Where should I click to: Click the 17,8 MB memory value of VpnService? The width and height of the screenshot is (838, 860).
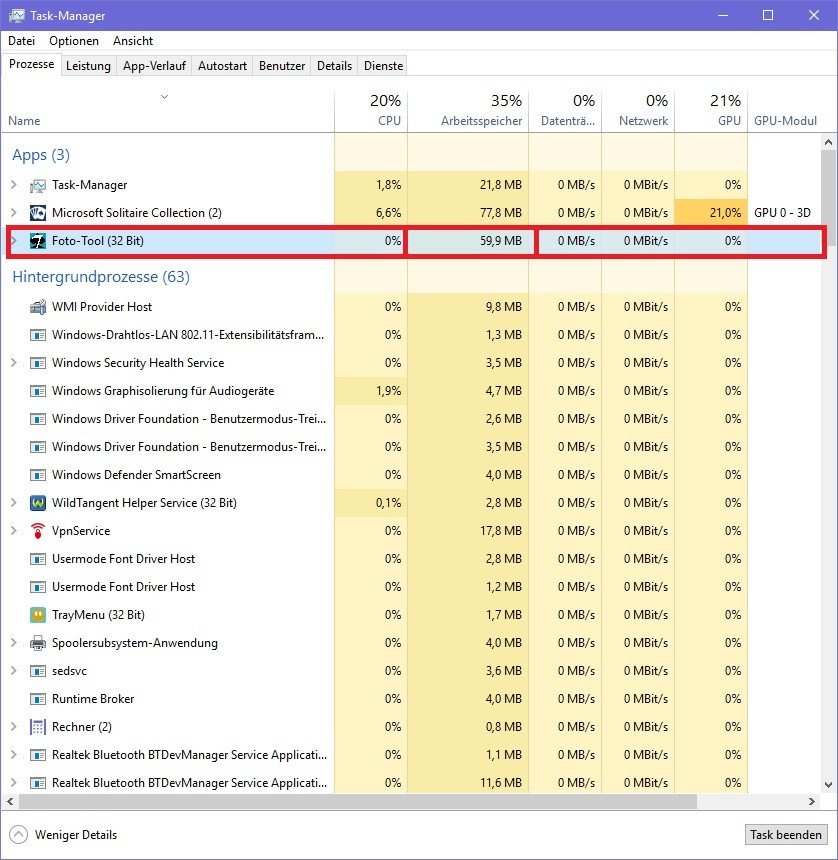[503, 531]
